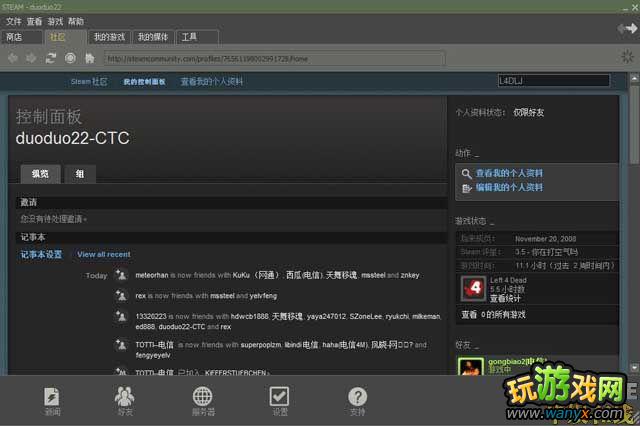
Task: Switch to the 商店 tab
Action: 22,37
